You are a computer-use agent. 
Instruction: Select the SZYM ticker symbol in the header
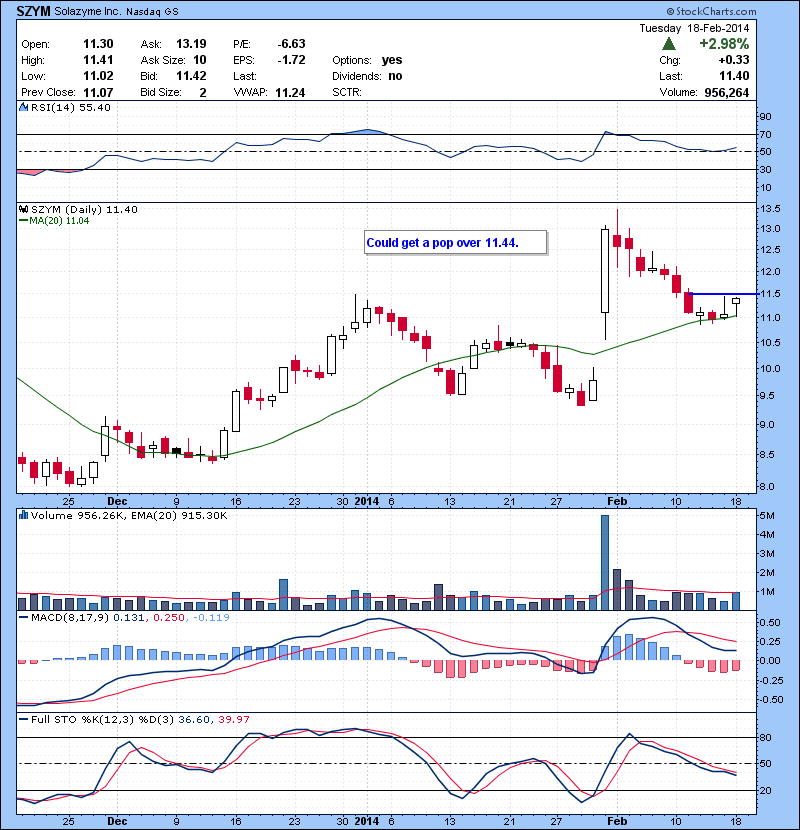point(33,11)
